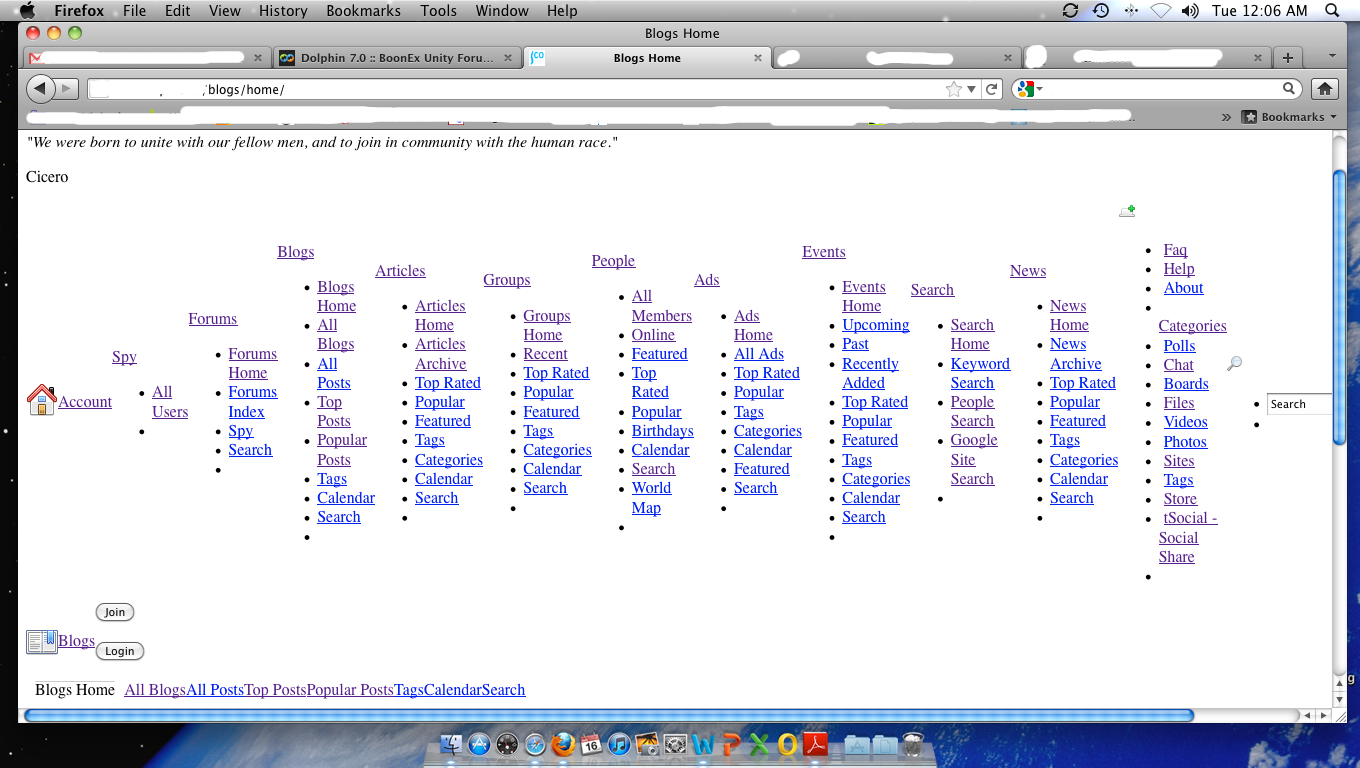Click the house icon beside Account
Image resolution: width=1360 pixels, height=768 pixels.
(41, 400)
